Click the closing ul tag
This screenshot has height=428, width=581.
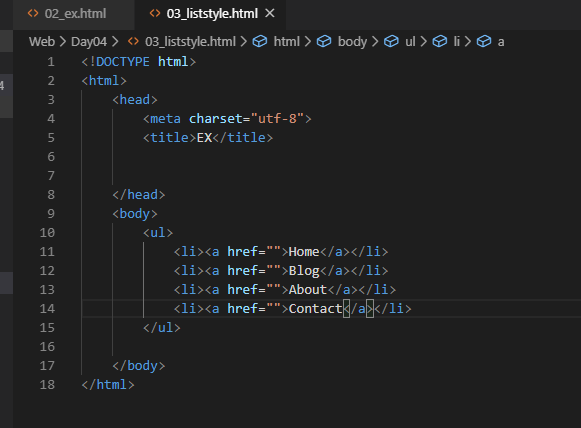click(x=162, y=328)
